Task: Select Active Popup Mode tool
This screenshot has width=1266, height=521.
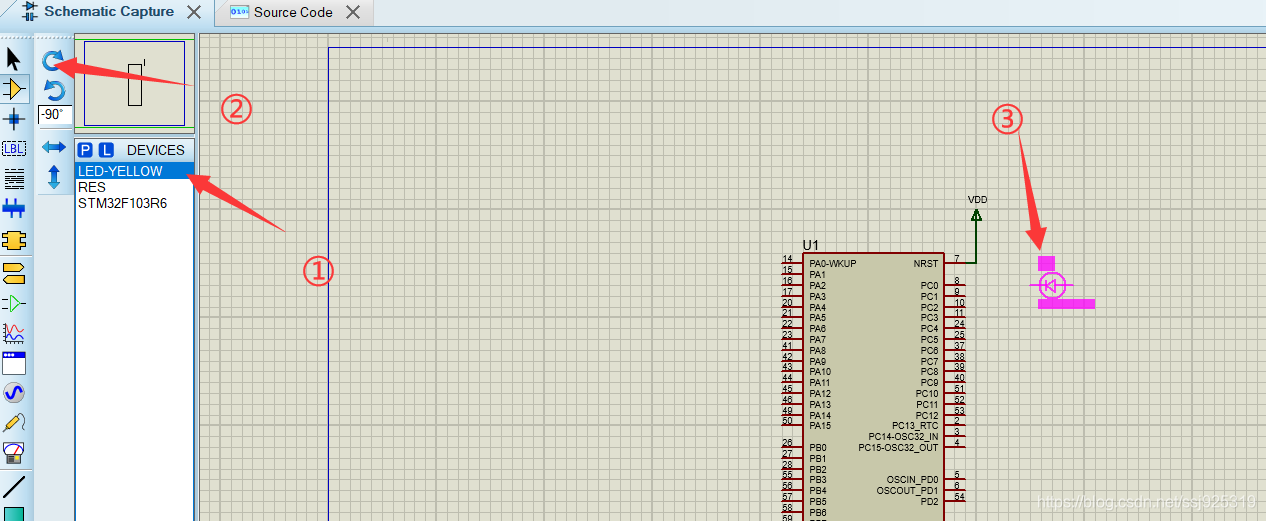Action: click(x=14, y=362)
